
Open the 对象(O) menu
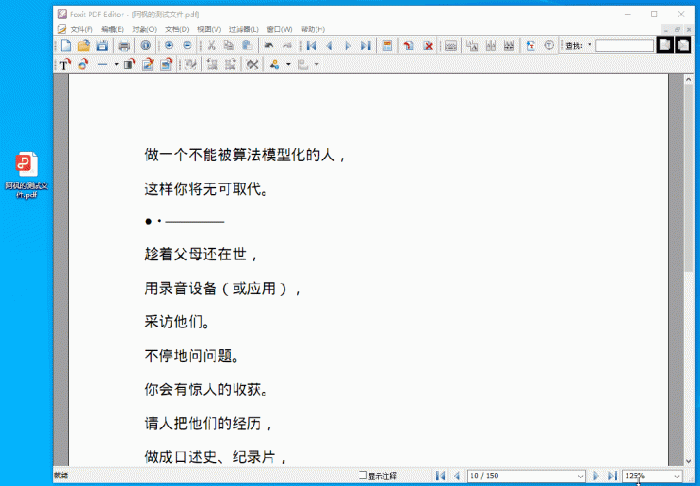144,29
